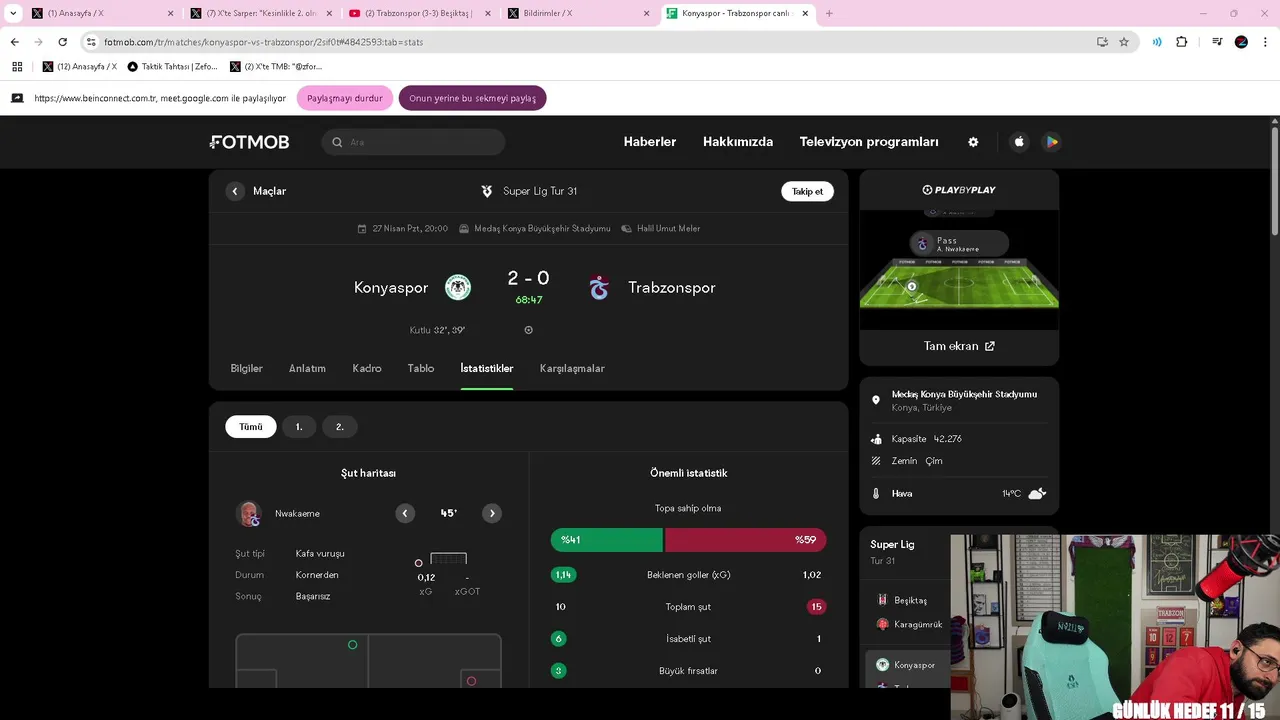1280x720 pixels.
Task: Open tab search dropdown arrow
Action: coord(13,14)
